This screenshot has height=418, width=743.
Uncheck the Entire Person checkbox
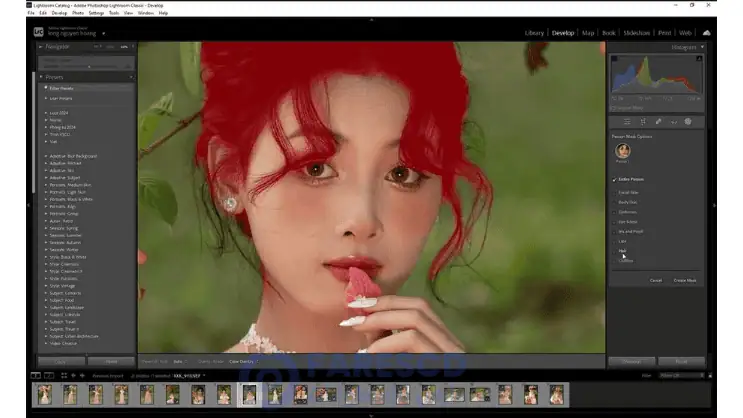click(x=615, y=179)
